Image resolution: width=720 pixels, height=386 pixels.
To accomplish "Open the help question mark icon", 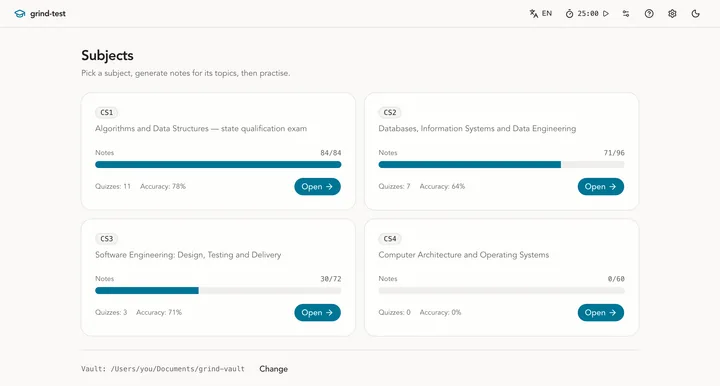I will (x=649, y=14).
